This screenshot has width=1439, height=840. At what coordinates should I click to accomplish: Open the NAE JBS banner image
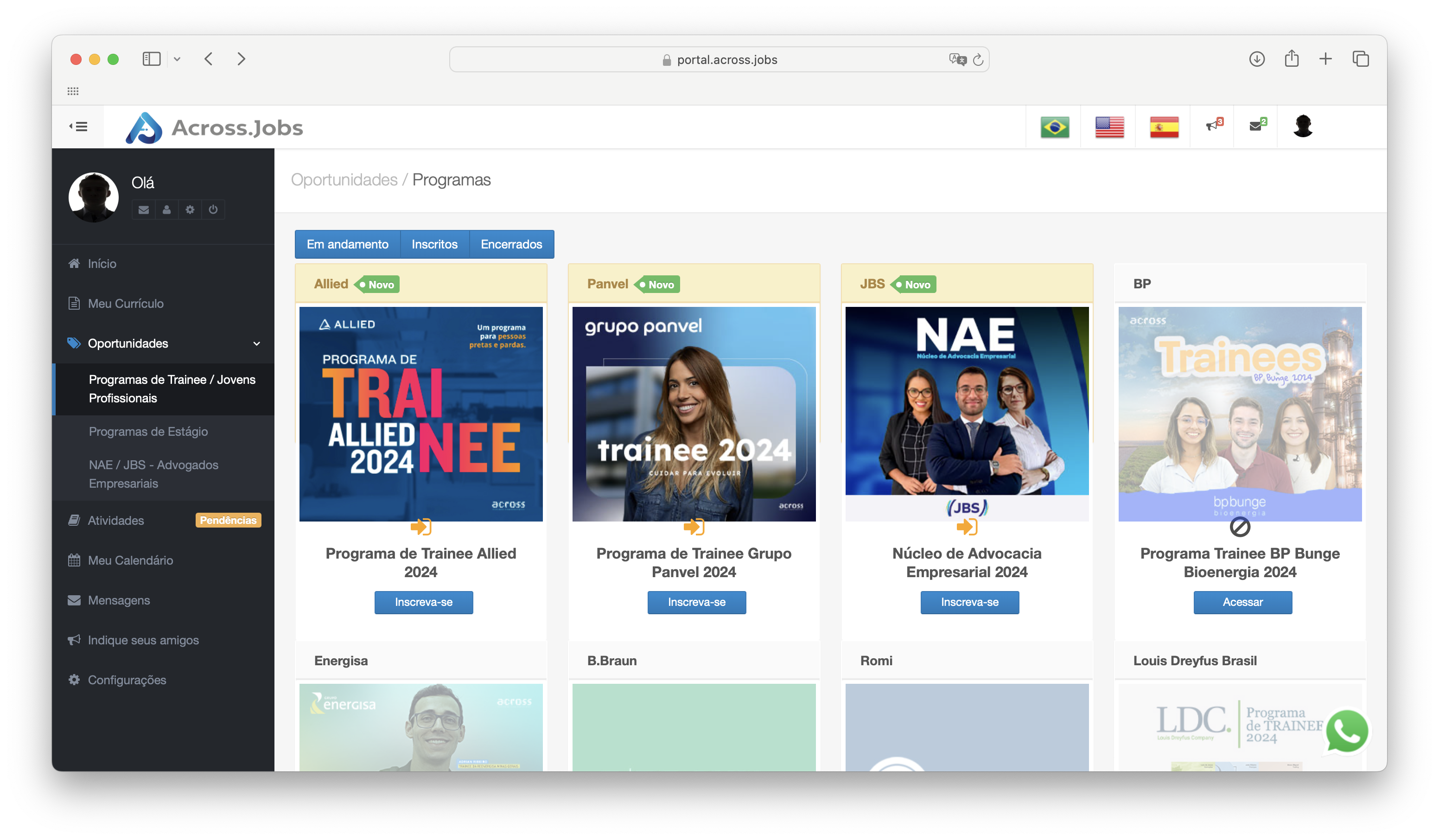point(967,414)
